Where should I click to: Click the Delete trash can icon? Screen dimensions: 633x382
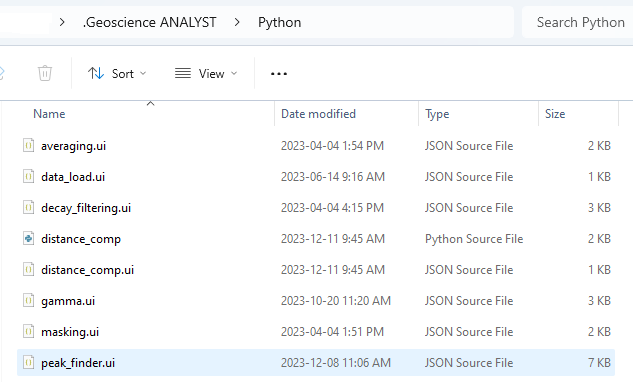(x=45, y=73)
